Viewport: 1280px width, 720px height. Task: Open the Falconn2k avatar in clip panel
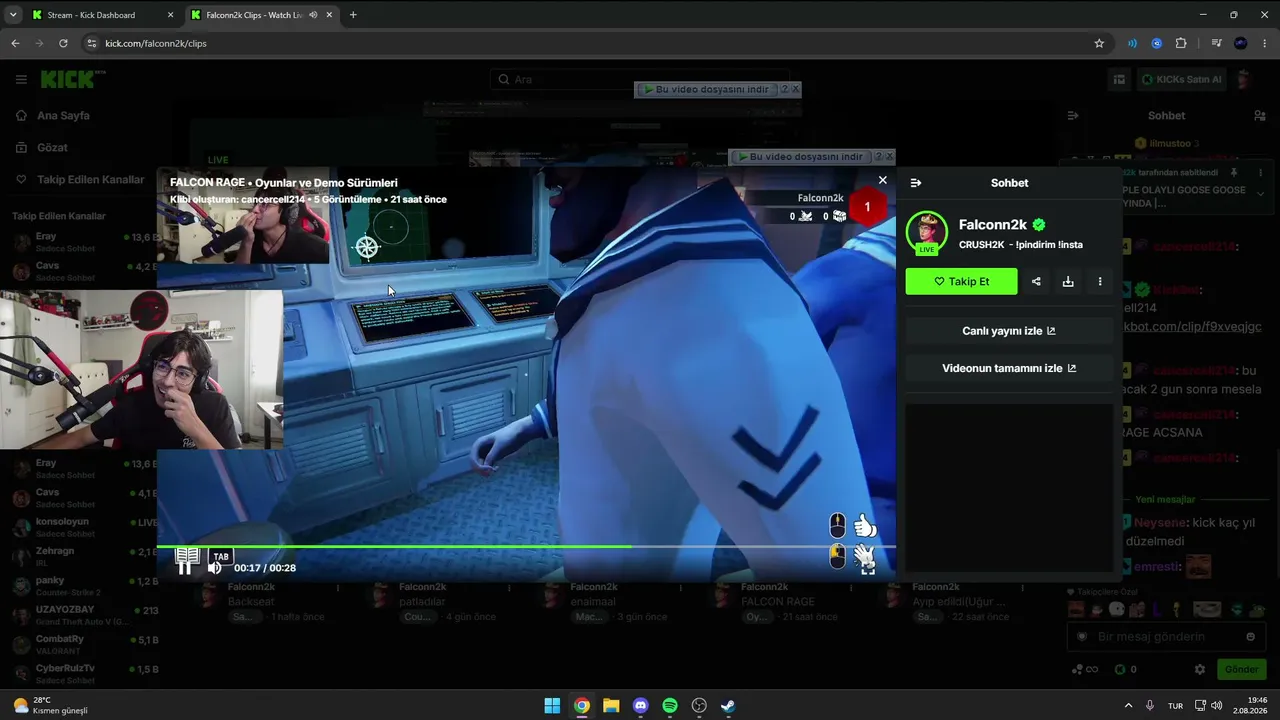[926, 232]
